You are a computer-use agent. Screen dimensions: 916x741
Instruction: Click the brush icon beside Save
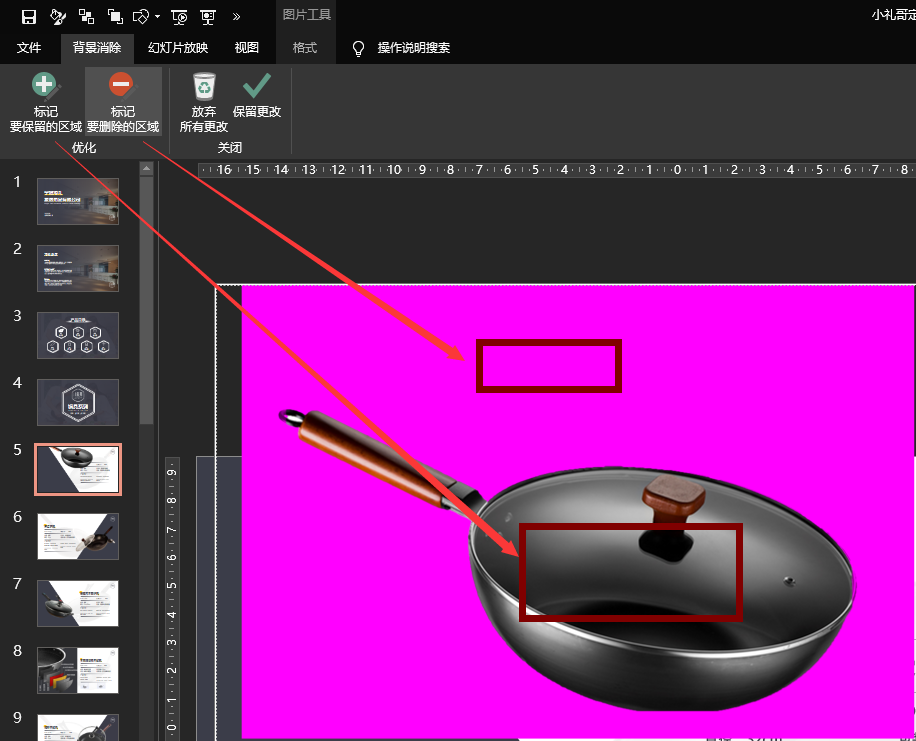pos(58,16)
